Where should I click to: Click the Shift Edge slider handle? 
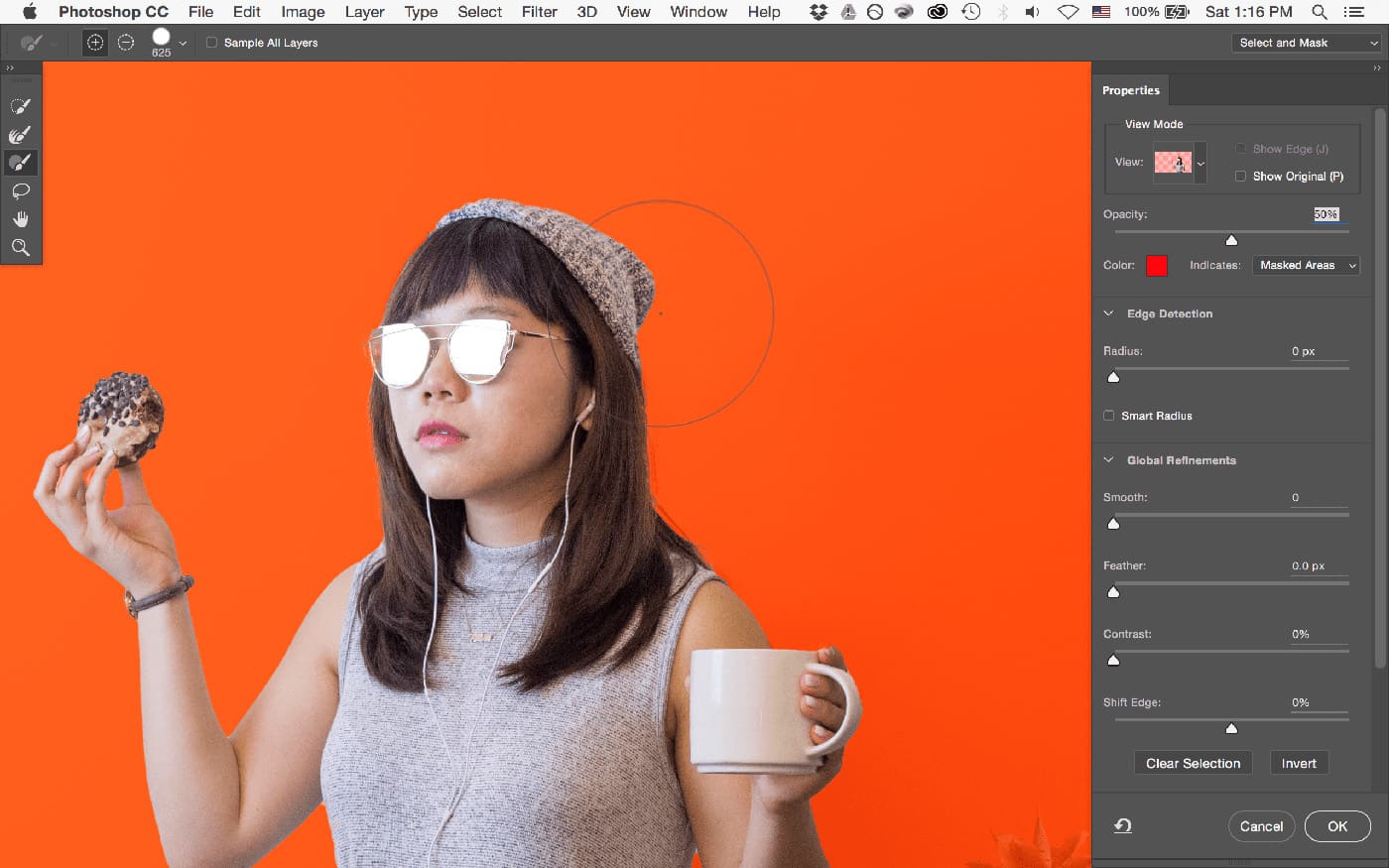click(x=1231, y=728)
